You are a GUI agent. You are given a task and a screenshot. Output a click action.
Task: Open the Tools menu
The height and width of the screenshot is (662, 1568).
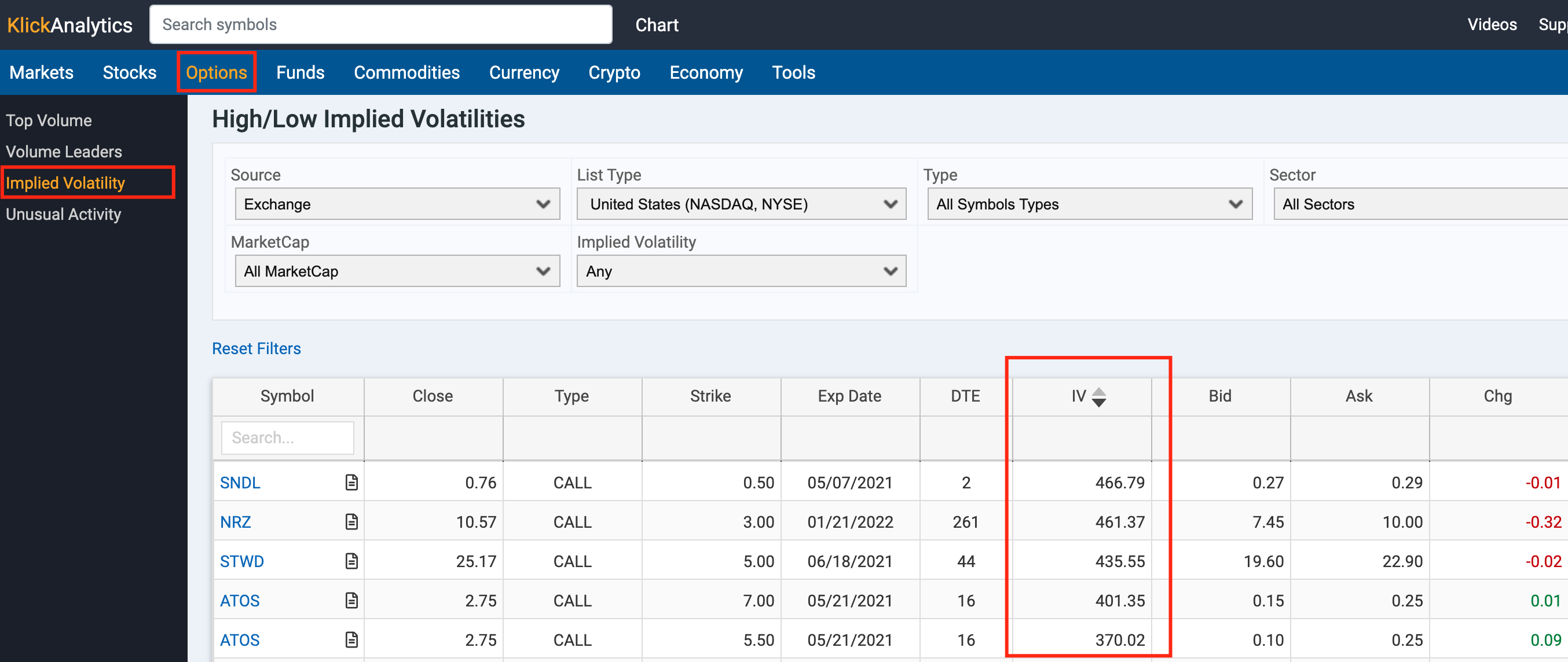(x=794, y=72)
